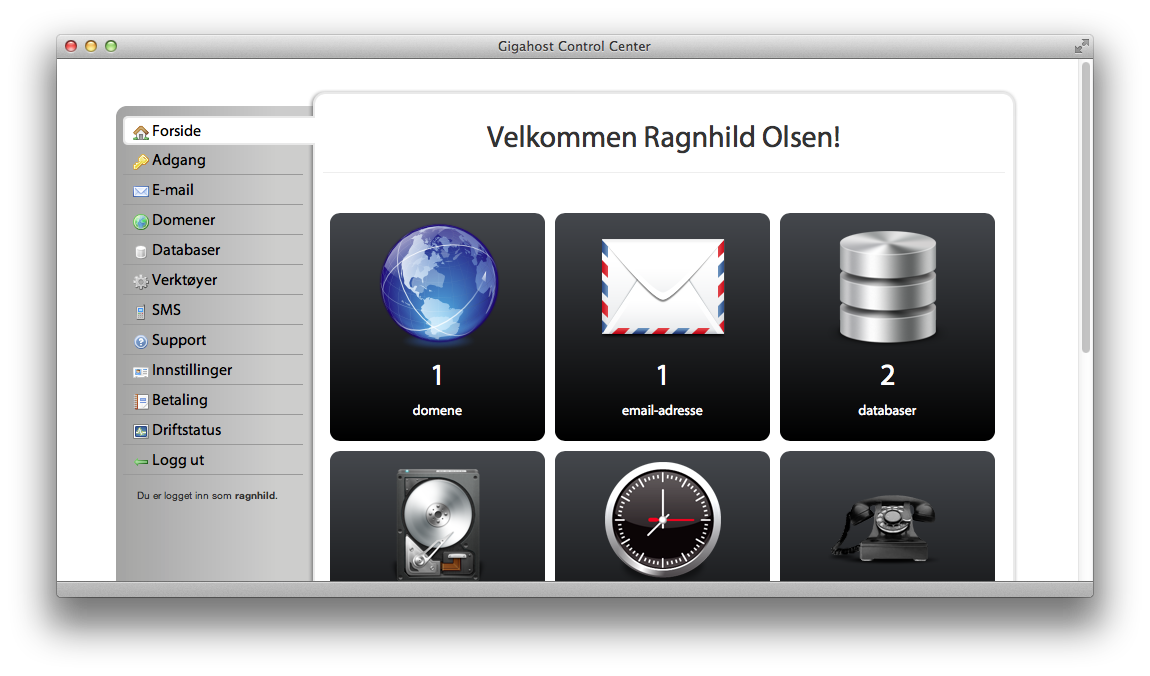
Task: Click the 'Gigahost Control Center' window title
Action: pyautogui.click(x=574, y=46)
